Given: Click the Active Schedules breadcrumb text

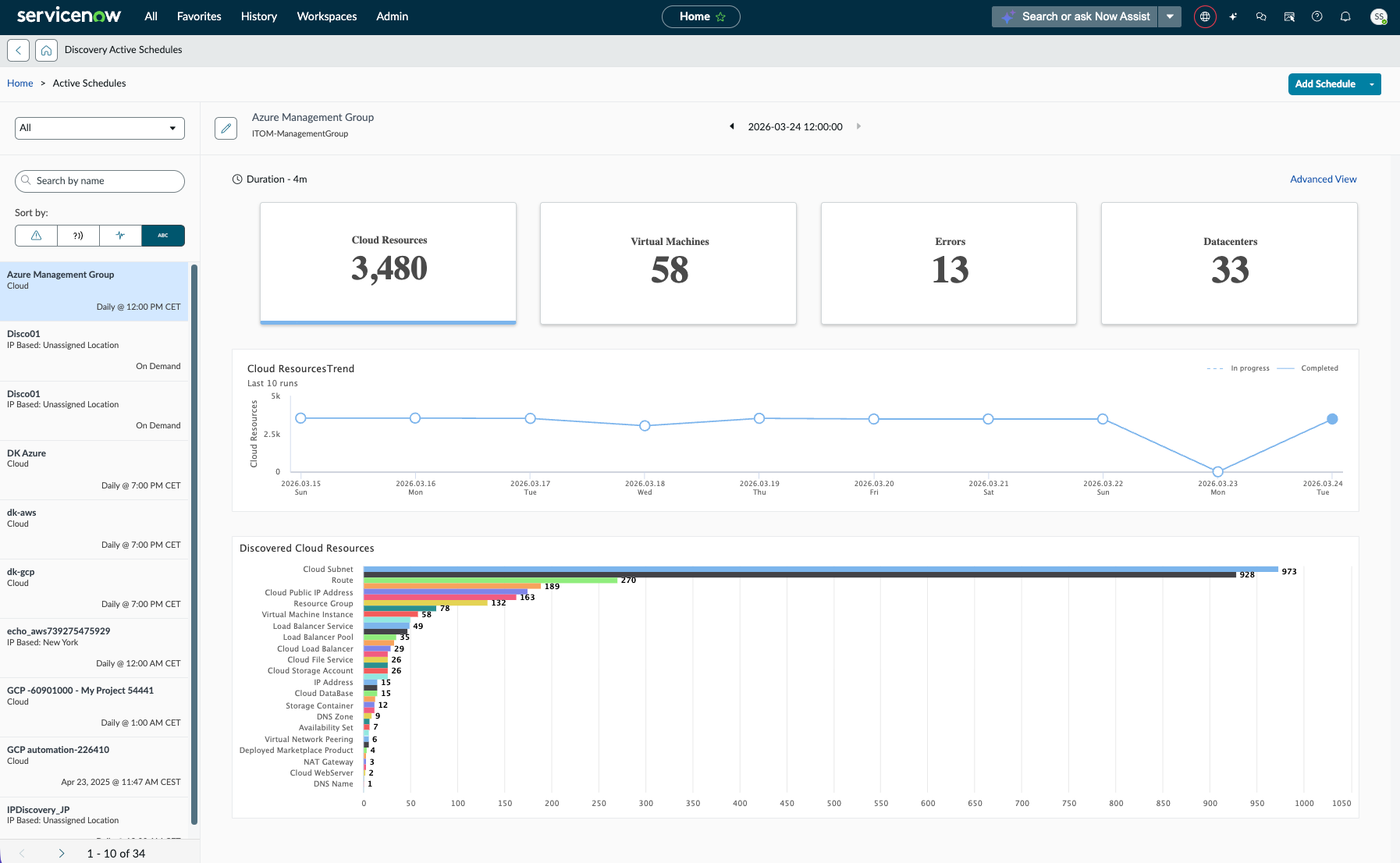Looking at the screenshot, I should click(x=90, y=83).
